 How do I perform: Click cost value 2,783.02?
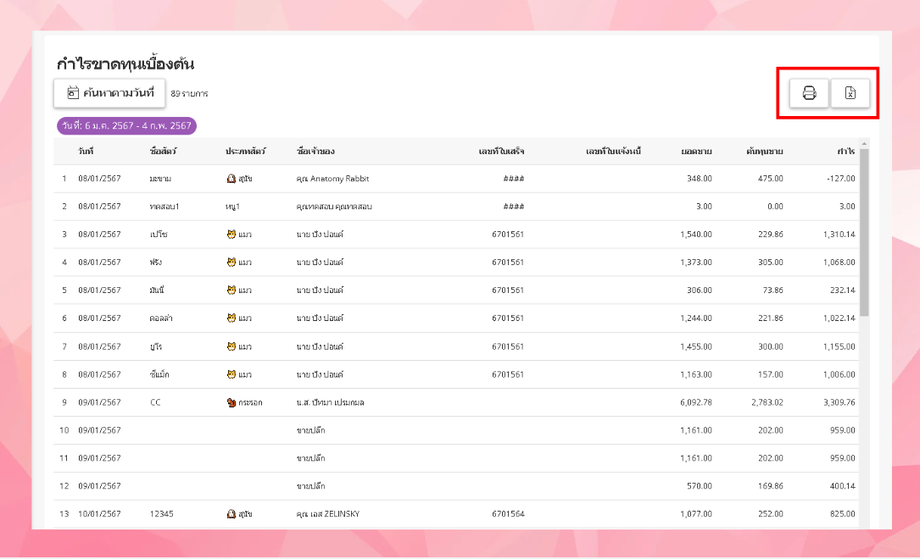pyautogui.click(x=767, y=402)
